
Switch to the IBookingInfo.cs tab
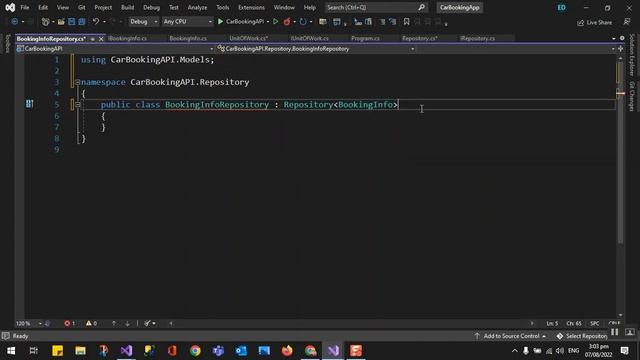127,38
